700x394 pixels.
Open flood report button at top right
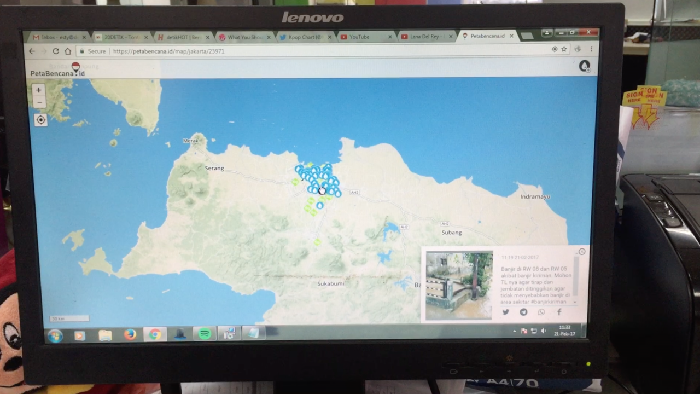click(584, 66)
